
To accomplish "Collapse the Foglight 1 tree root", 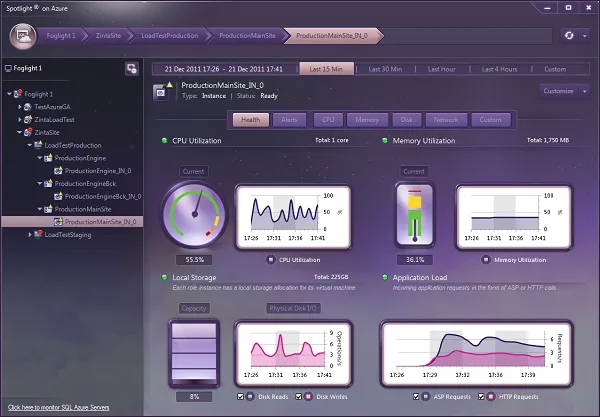I will [9, 94].
